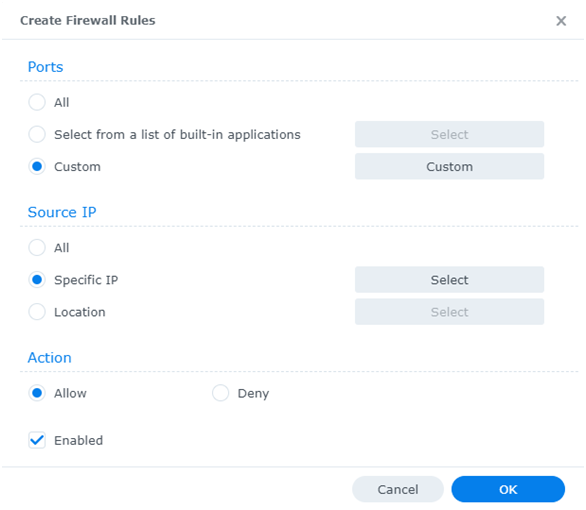Click the Select button for built-in applications
Image resolution: width=586 pixels, height=510 pixels.
[x=449, y=134]
